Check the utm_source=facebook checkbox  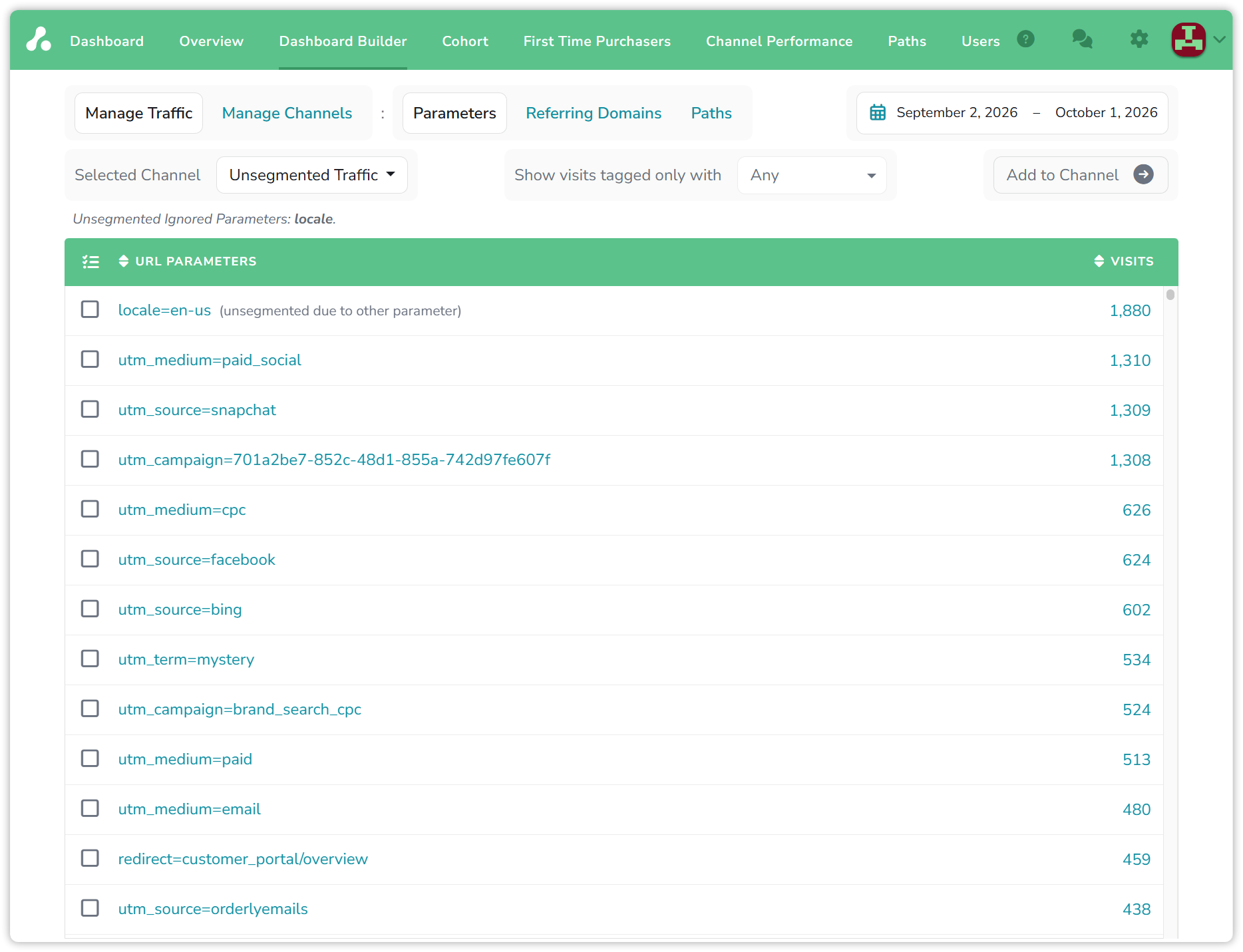(90, 559)
